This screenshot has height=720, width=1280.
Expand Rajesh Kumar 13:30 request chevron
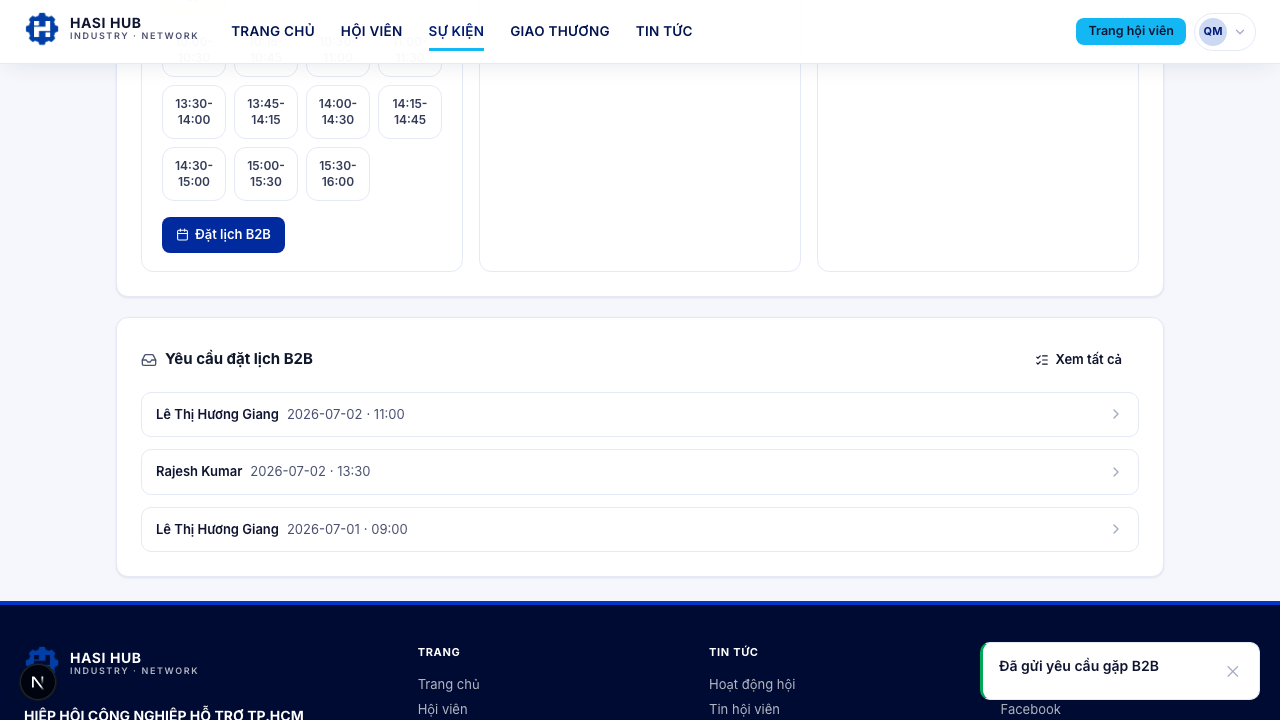[x=1116, y=472]
